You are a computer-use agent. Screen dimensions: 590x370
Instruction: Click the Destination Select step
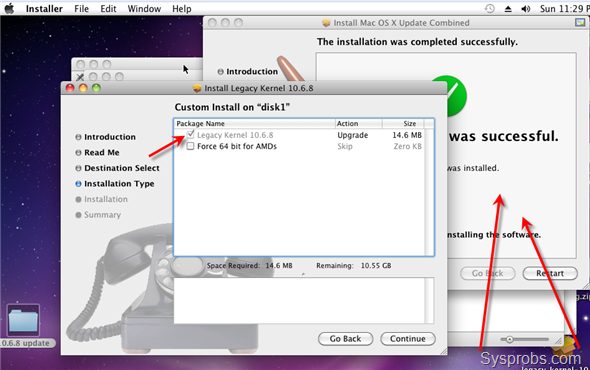(x=122, y=168)
